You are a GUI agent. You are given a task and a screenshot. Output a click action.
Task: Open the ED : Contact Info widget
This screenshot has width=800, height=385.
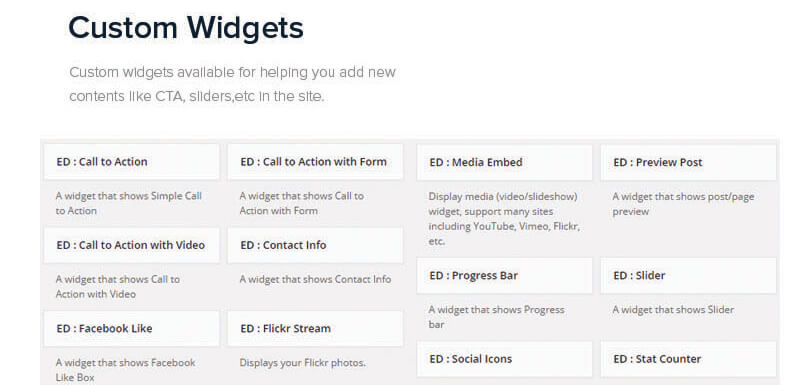315,245
